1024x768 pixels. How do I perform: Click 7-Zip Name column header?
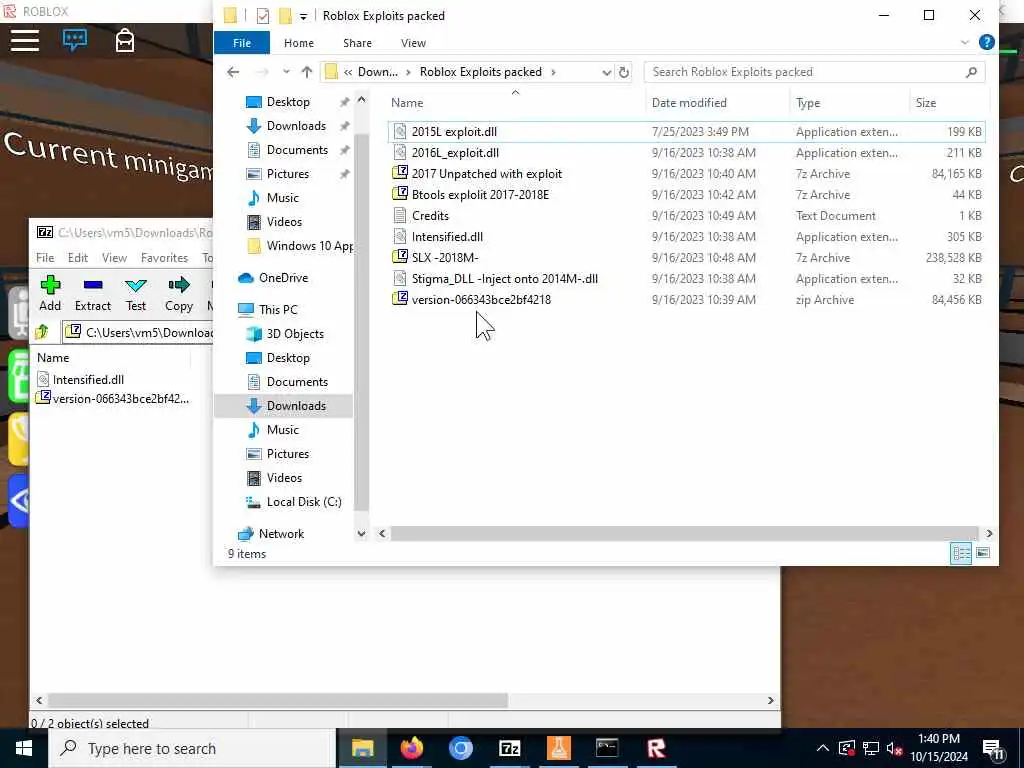coord(112,357)
